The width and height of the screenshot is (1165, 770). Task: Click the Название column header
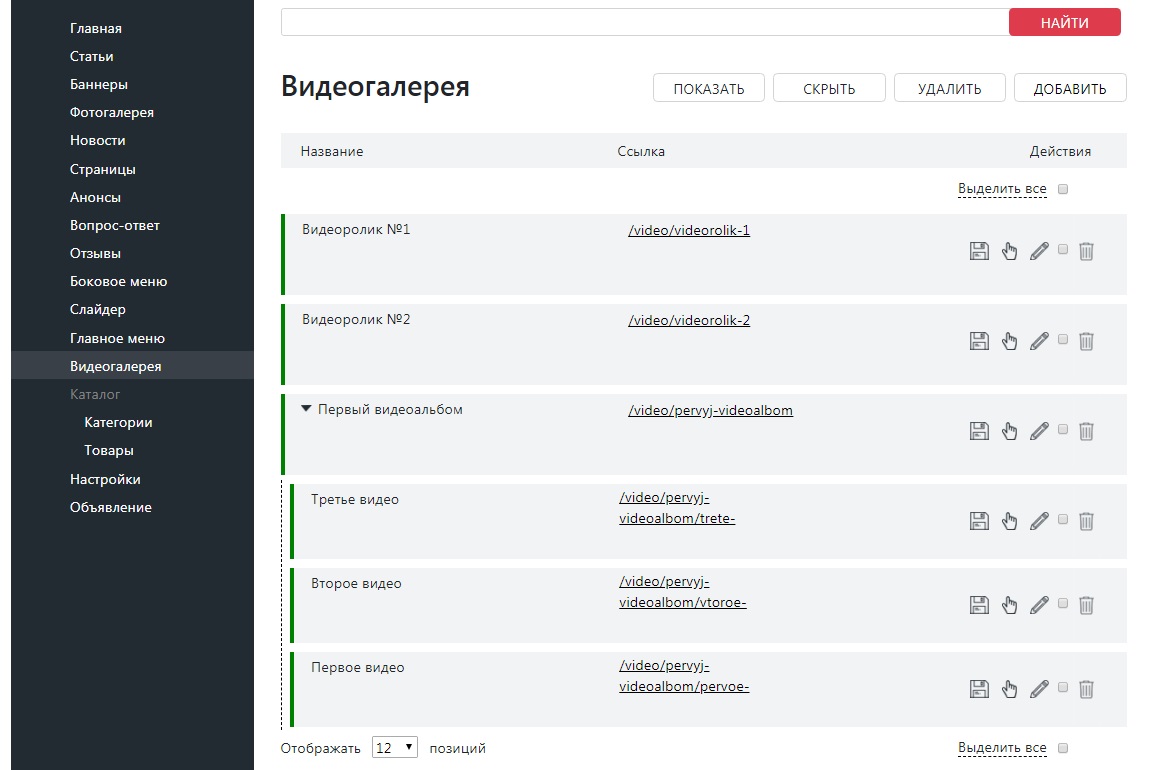pyautogui.click(x=332, y=152)
